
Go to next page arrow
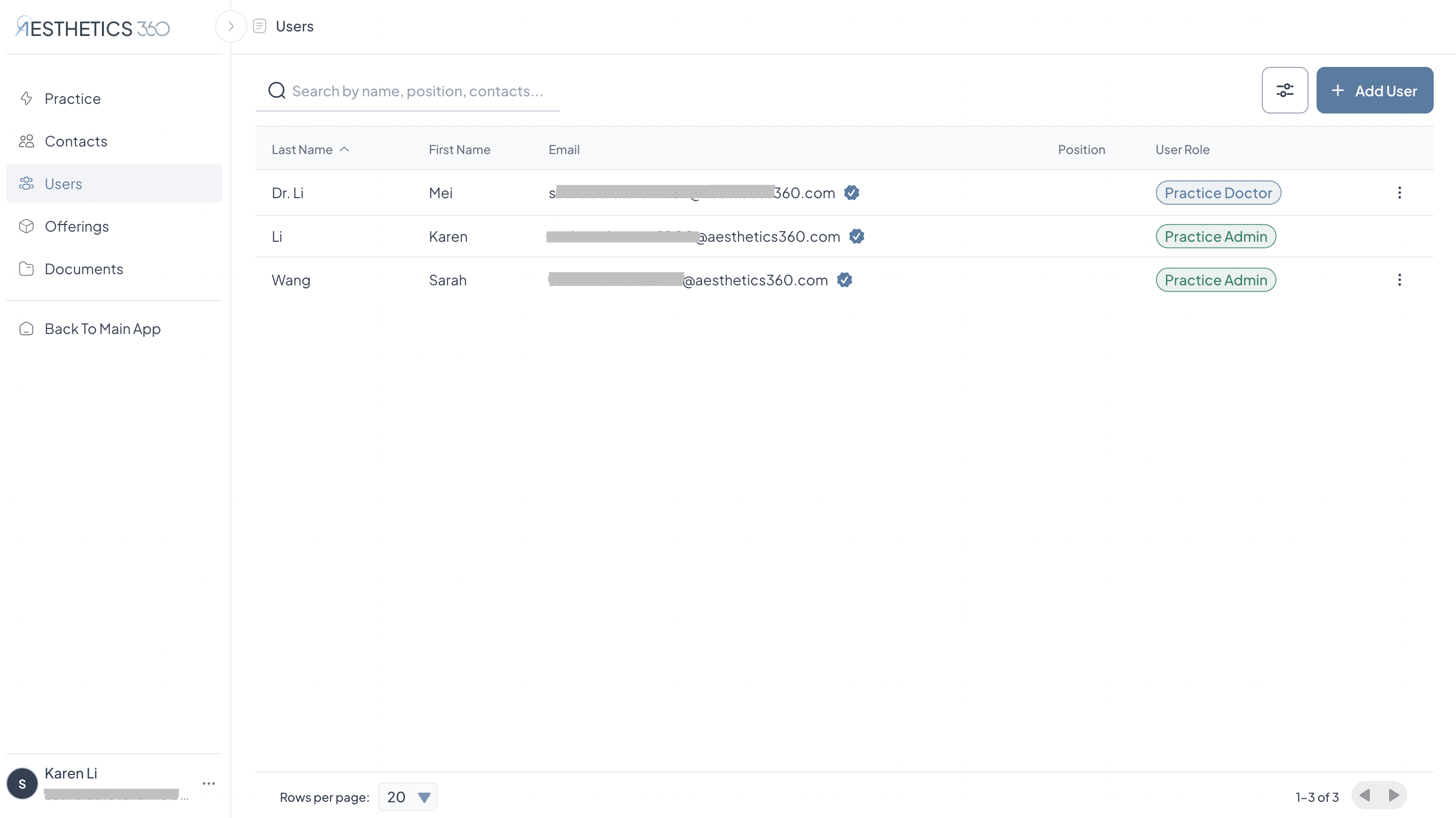pyautogui.click(x=1393, y=795)
